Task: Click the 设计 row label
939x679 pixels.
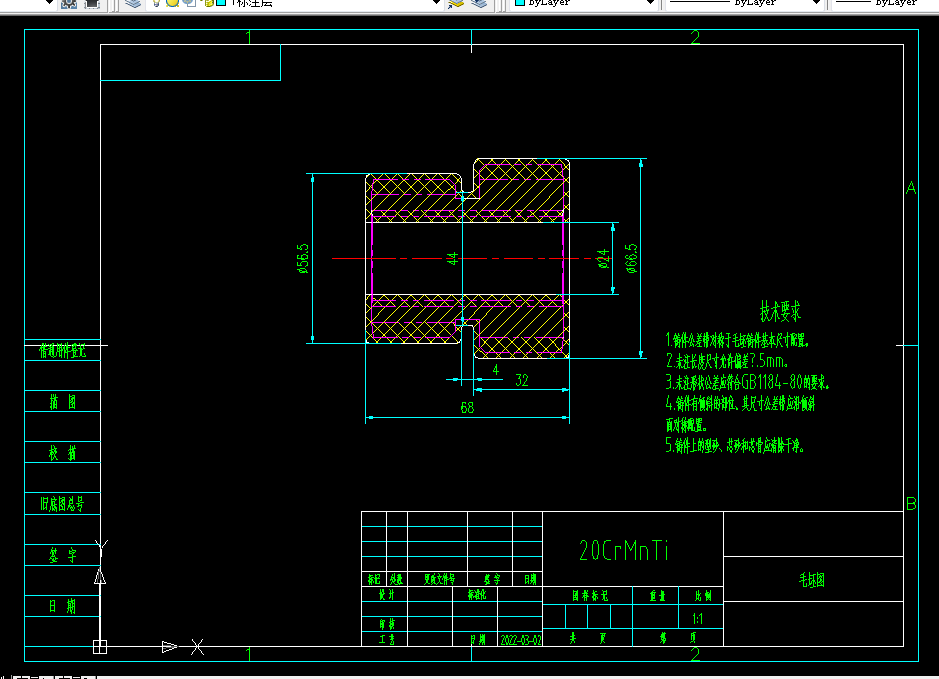Action: point(386,594)
